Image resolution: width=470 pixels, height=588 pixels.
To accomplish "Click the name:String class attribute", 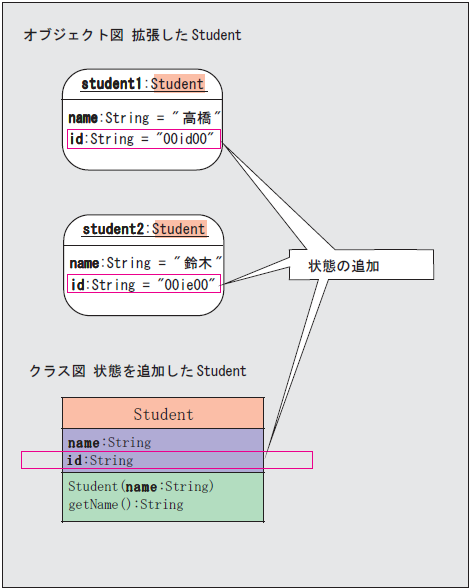I will click(110, 442).
